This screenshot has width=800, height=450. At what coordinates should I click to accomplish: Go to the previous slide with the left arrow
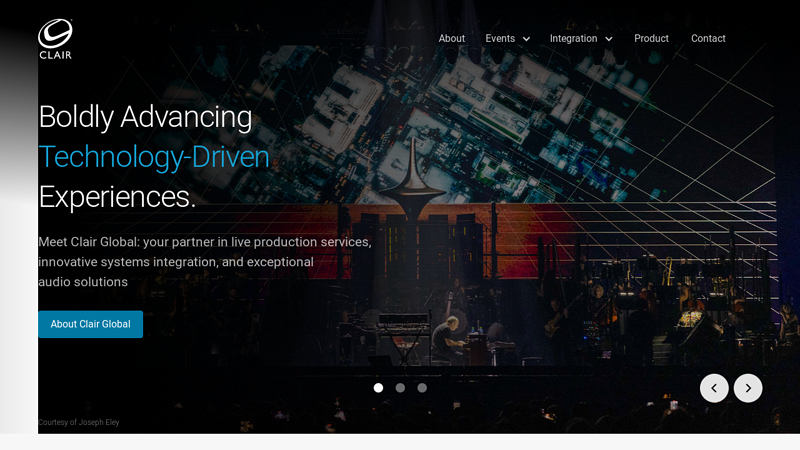pos(714,388)
